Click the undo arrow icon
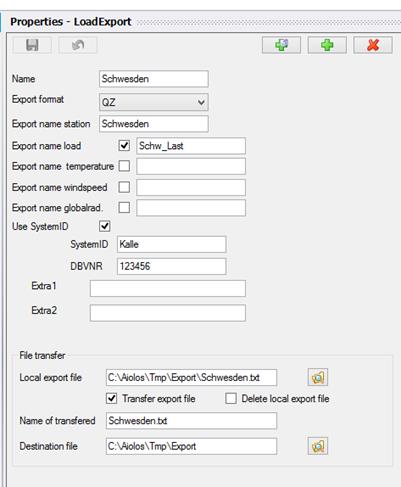The width and height of the screenshot is (401, 487). [x=78, y=45]
